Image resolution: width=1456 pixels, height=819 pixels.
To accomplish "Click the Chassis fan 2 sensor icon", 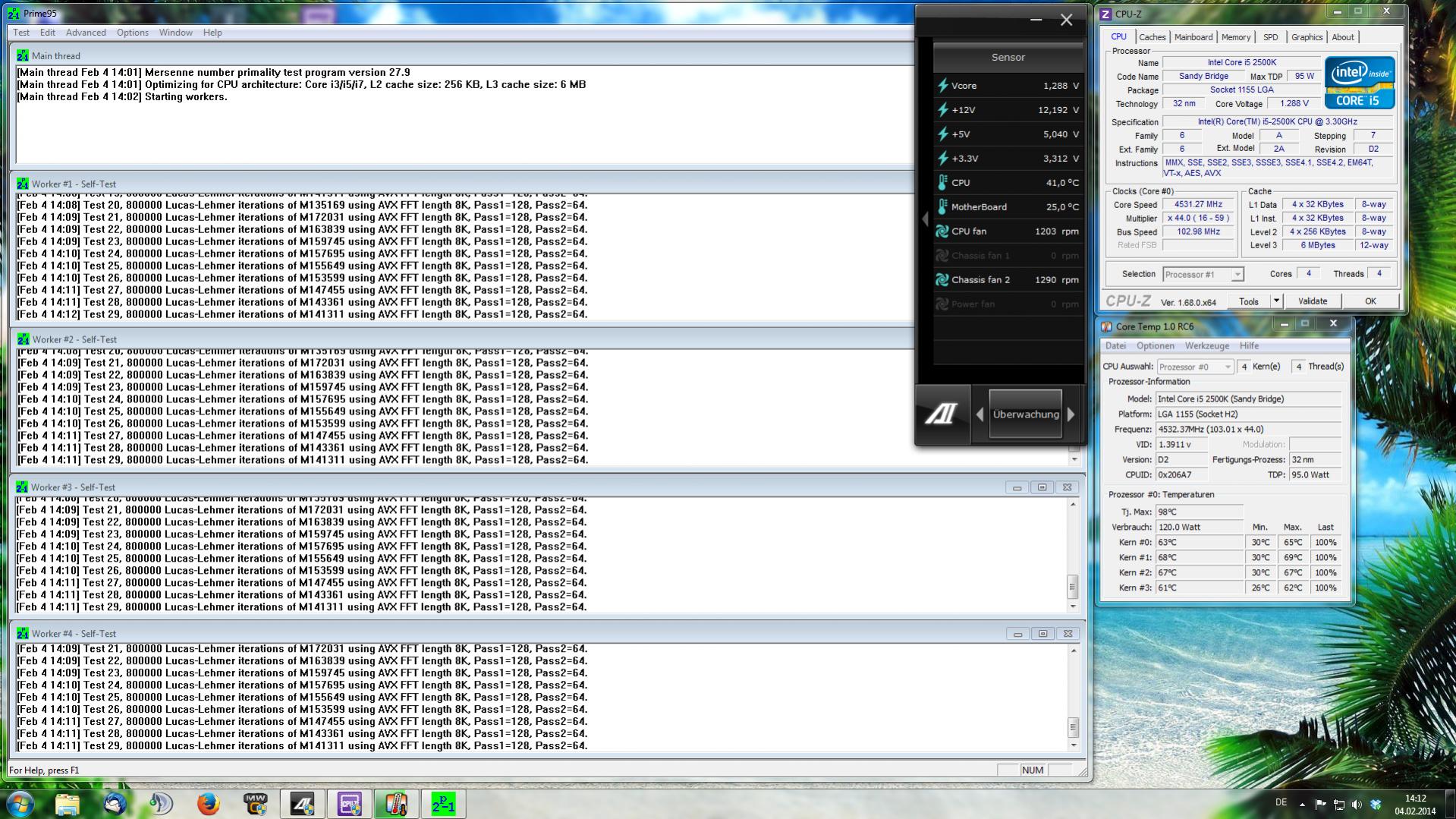I will (x=942, y=280).
